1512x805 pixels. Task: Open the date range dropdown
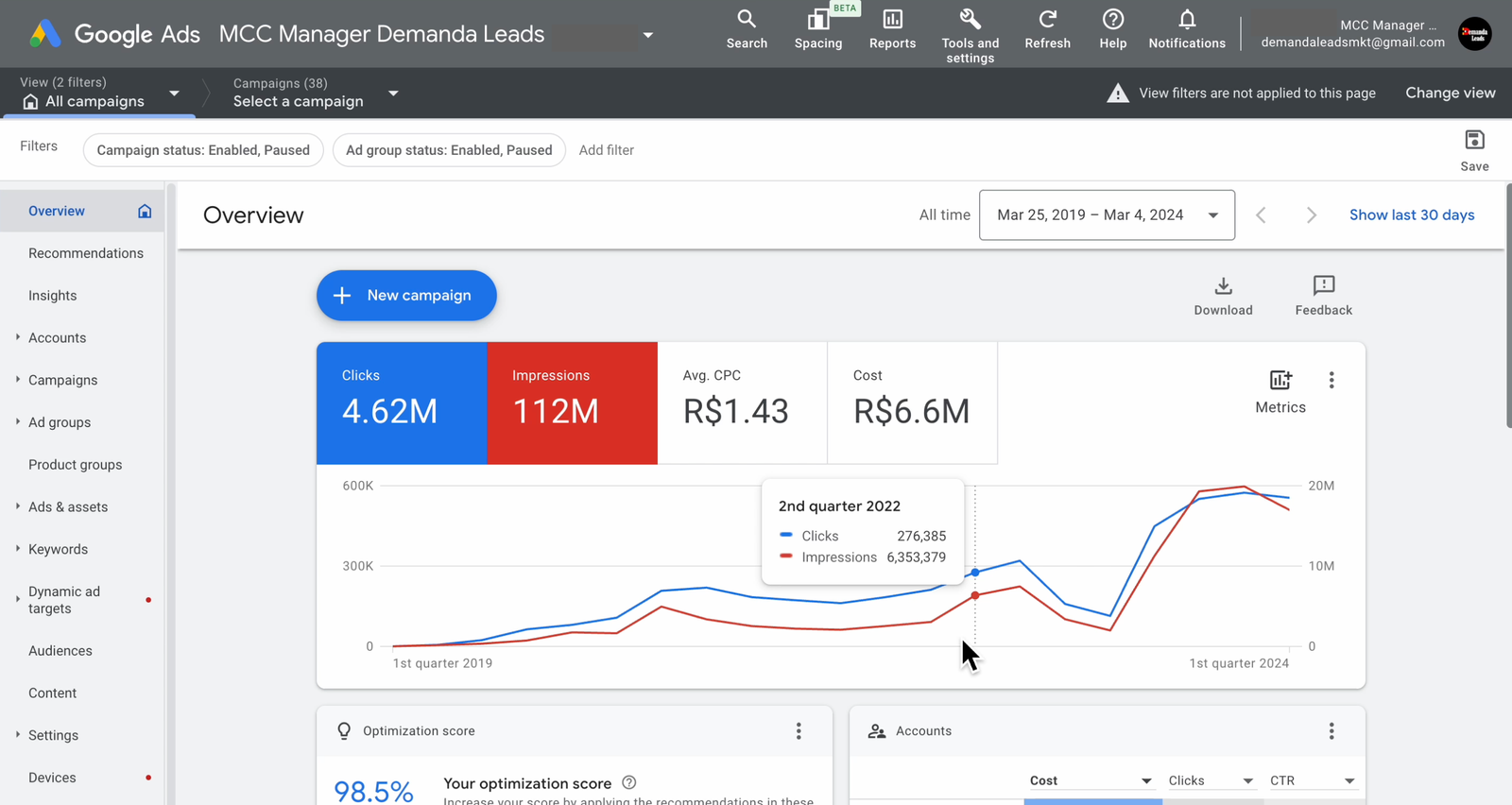(x=1107, y=215)
